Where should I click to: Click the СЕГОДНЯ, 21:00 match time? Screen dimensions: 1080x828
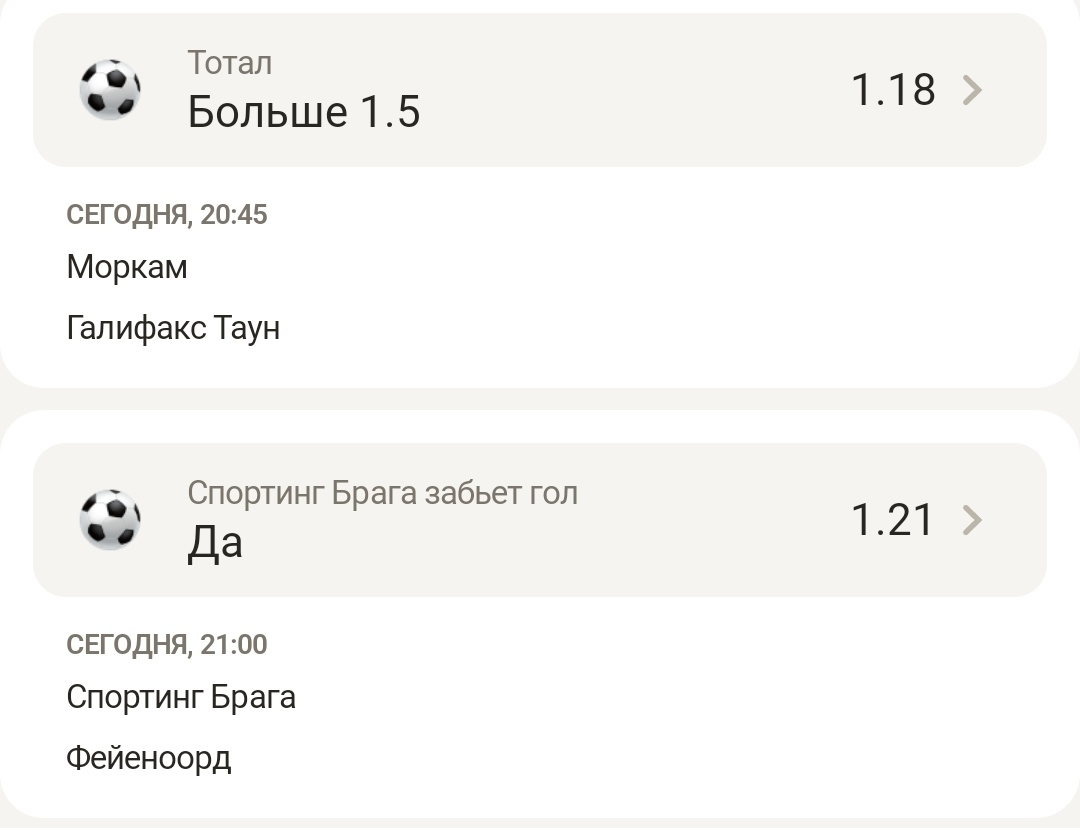(167, 645)
